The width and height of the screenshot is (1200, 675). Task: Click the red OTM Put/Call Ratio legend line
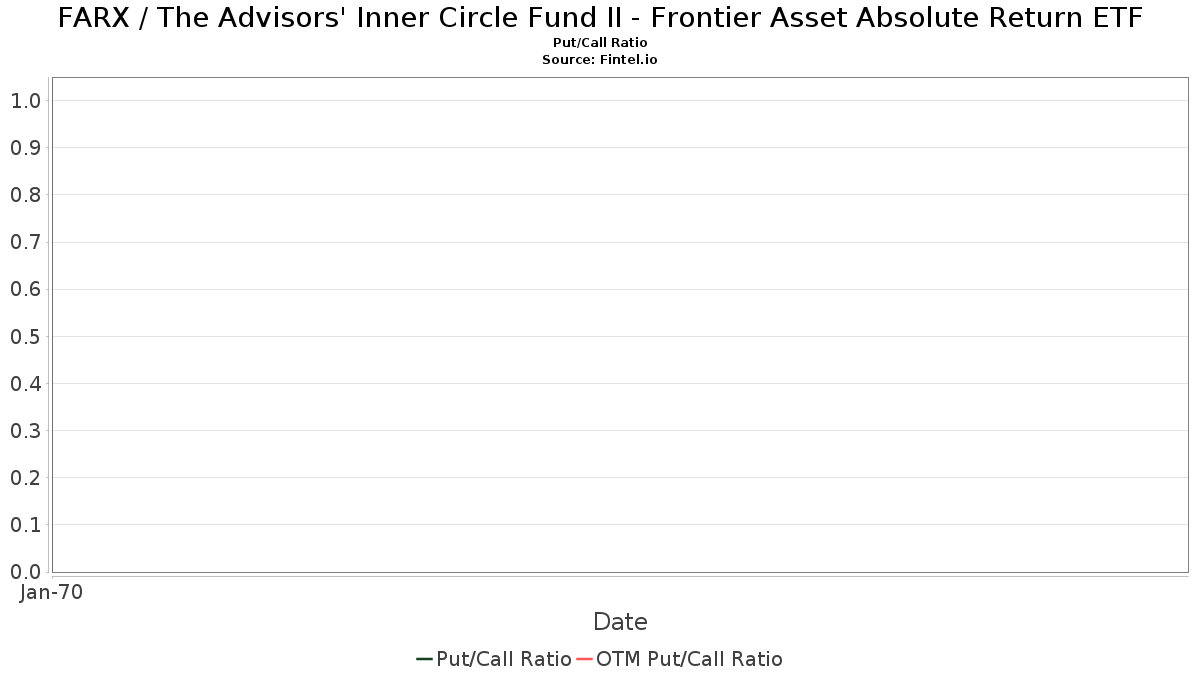[585, 659]
